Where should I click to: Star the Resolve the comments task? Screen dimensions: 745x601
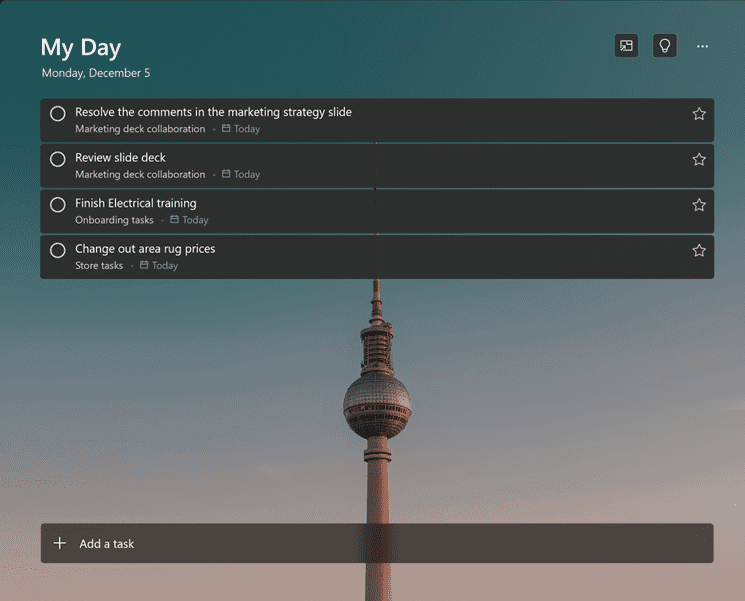point(698,114)
